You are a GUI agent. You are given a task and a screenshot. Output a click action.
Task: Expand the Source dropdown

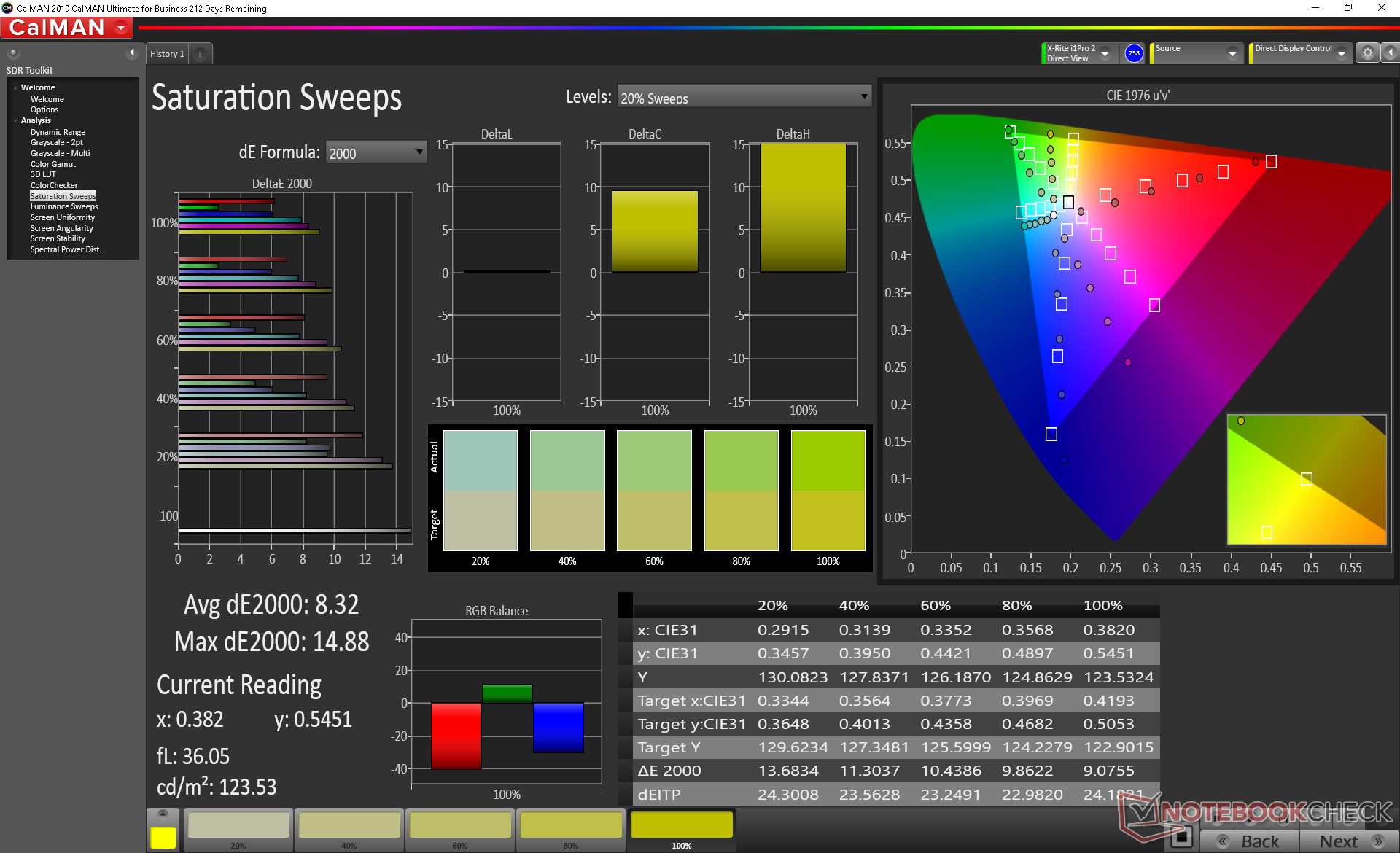click(1232, 53)
